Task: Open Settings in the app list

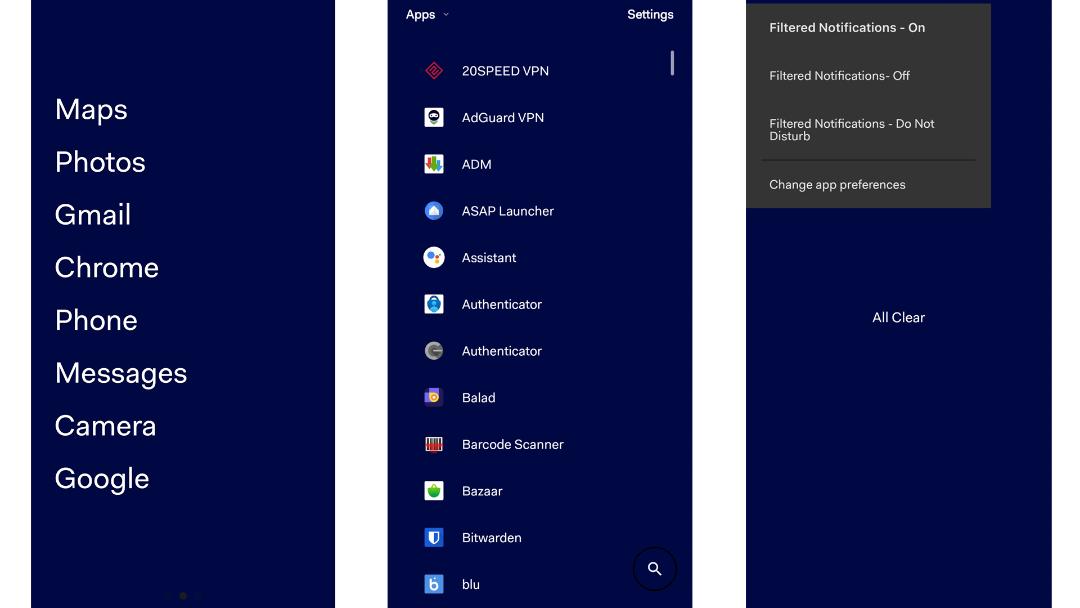Action: click(650, 14)
